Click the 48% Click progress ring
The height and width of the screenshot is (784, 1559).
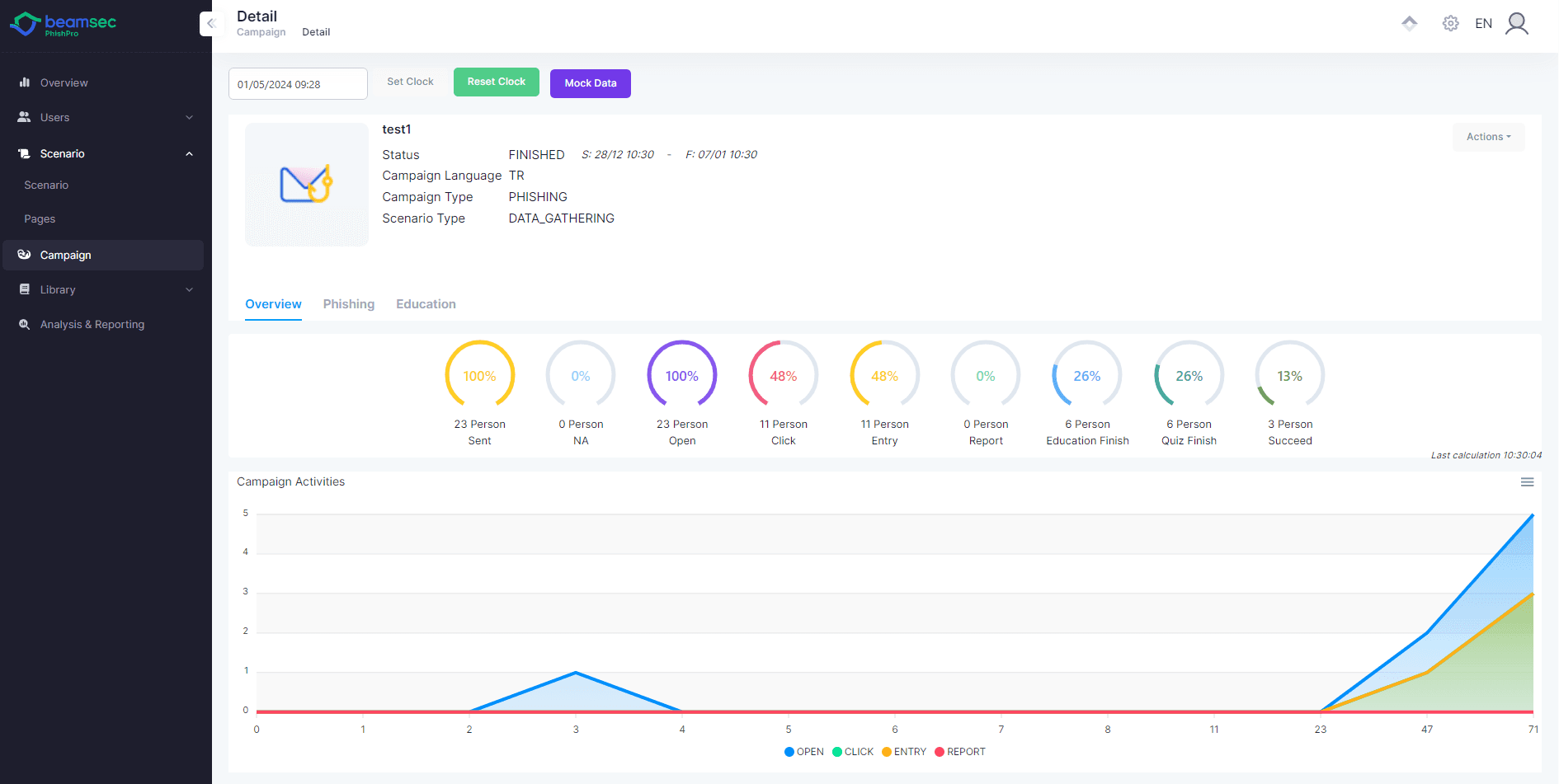click(x=782, y=374)
